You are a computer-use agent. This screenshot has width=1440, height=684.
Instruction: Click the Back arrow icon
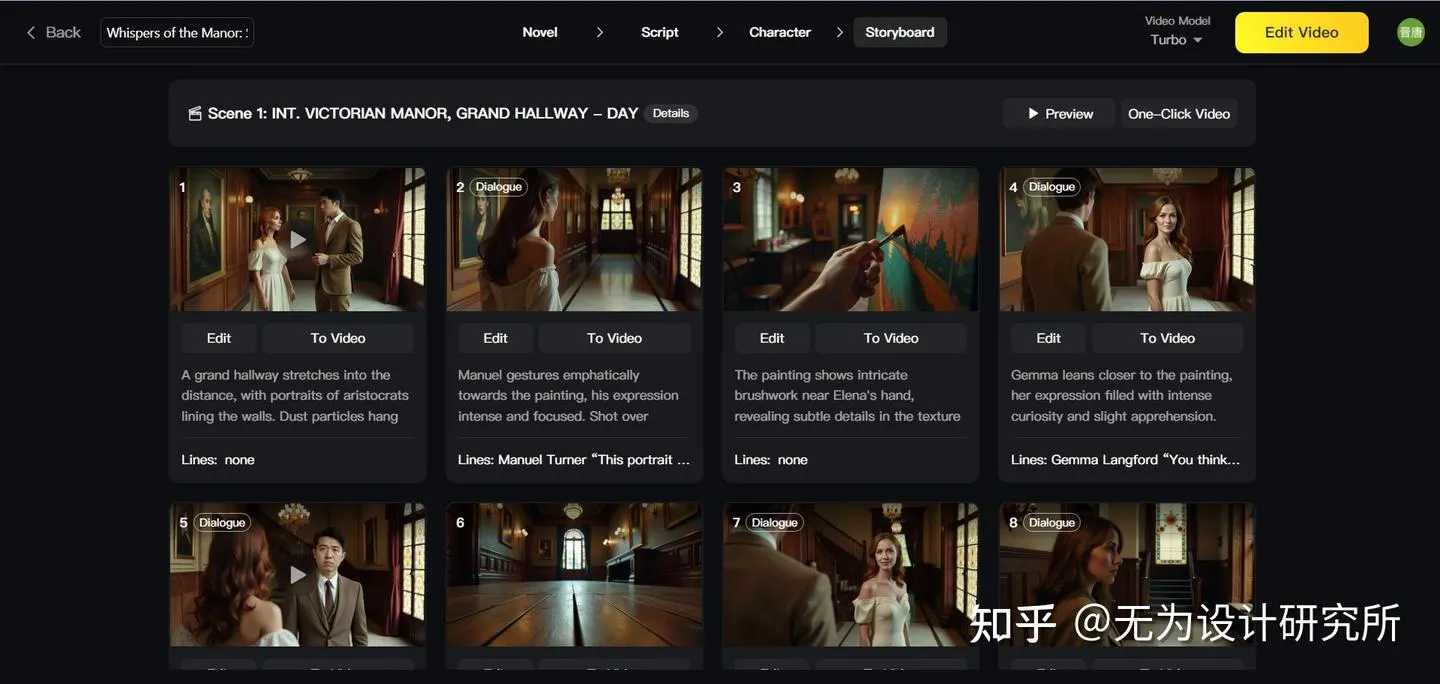[x=31, y=33]
